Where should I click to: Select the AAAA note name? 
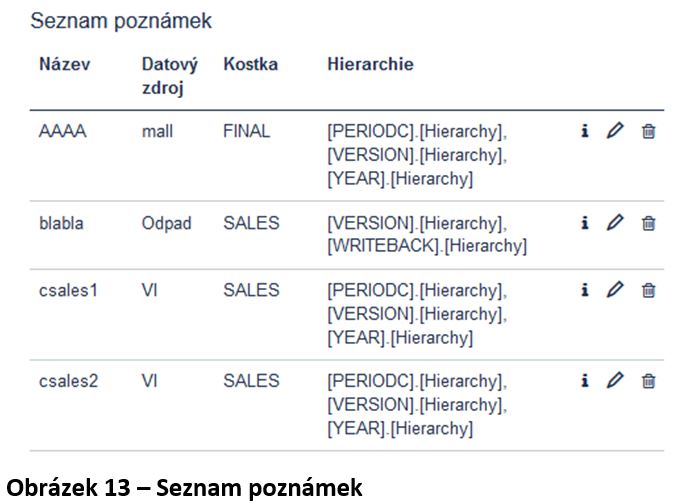click(x=63, y=131)
